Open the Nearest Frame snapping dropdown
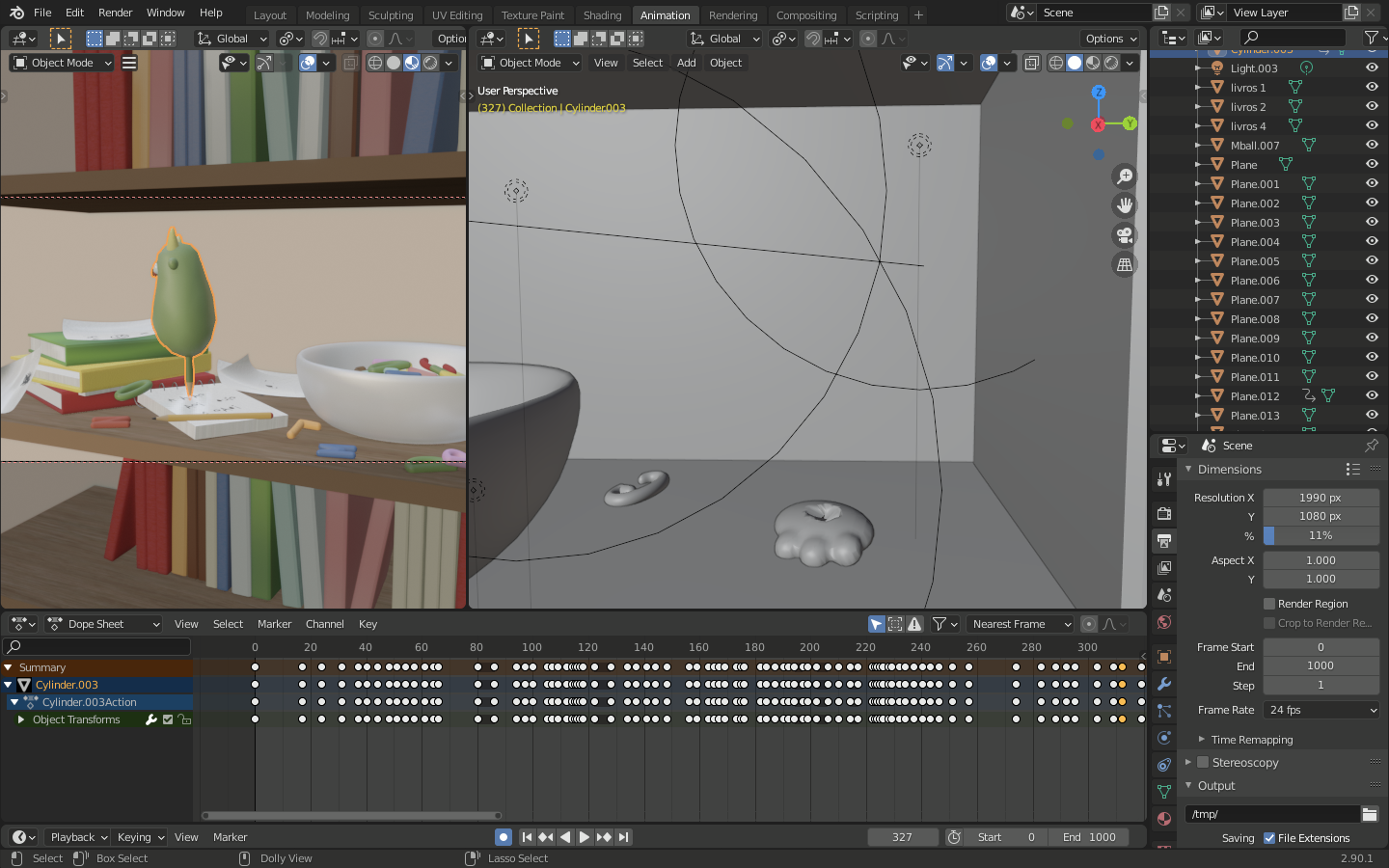1389x868 pixels. pyautogui.click(x=1021, y=624)
